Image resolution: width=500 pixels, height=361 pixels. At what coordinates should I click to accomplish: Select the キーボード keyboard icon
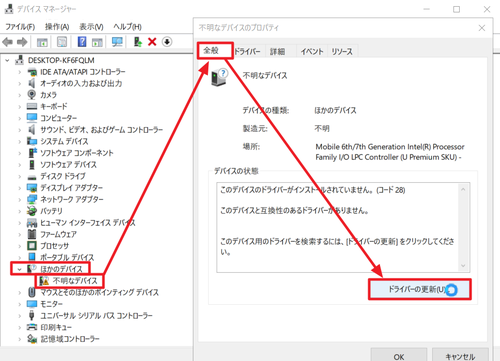(32, 106)
